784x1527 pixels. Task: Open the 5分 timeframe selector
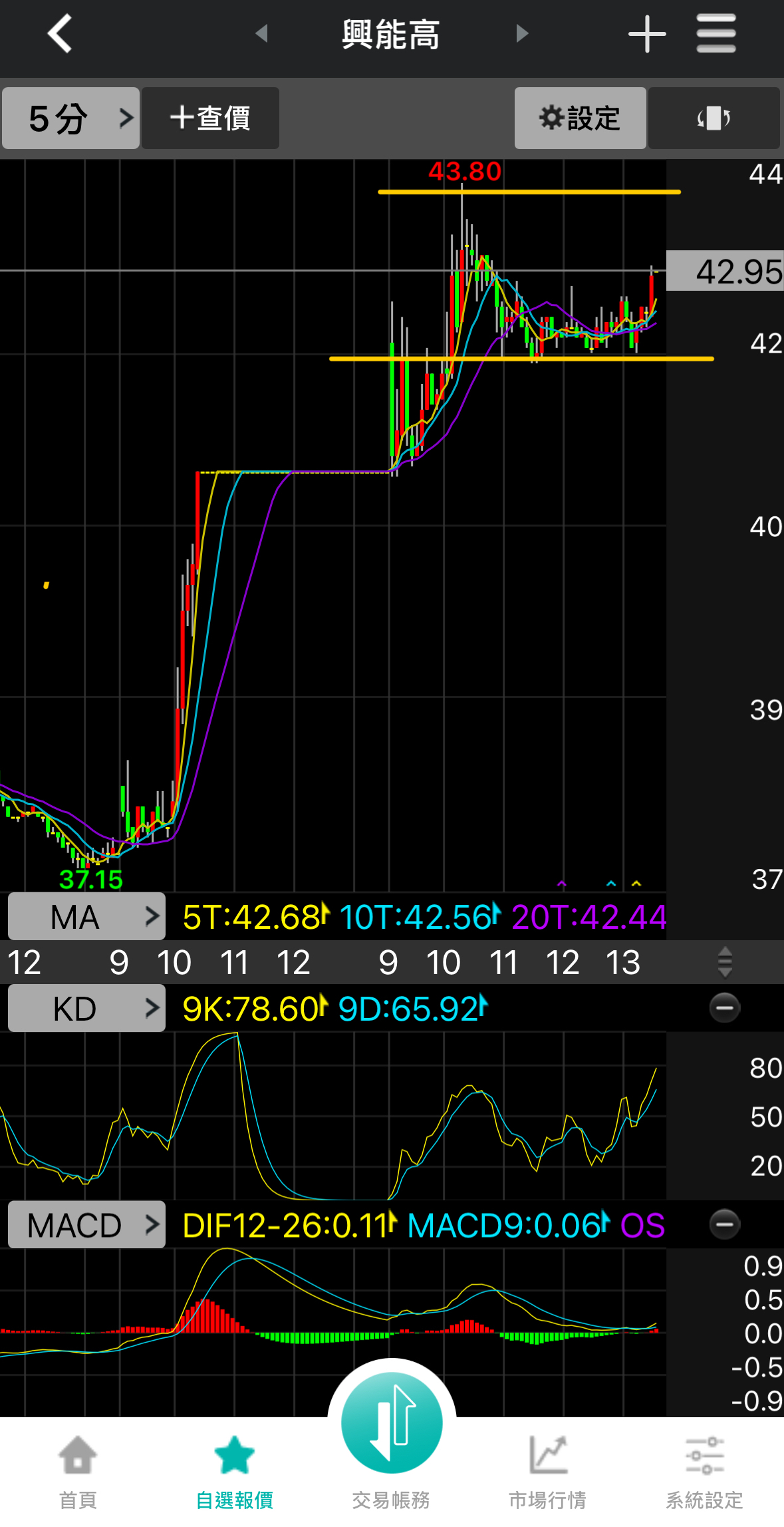point(70,118)
